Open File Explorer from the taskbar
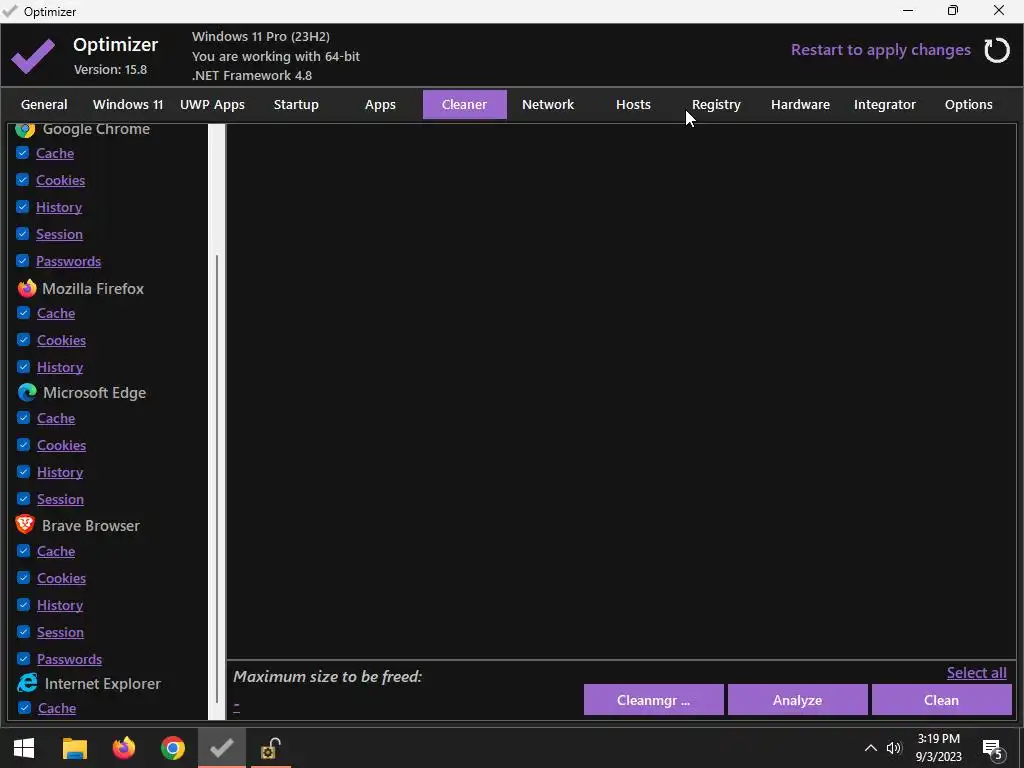 tap(74, 748)
